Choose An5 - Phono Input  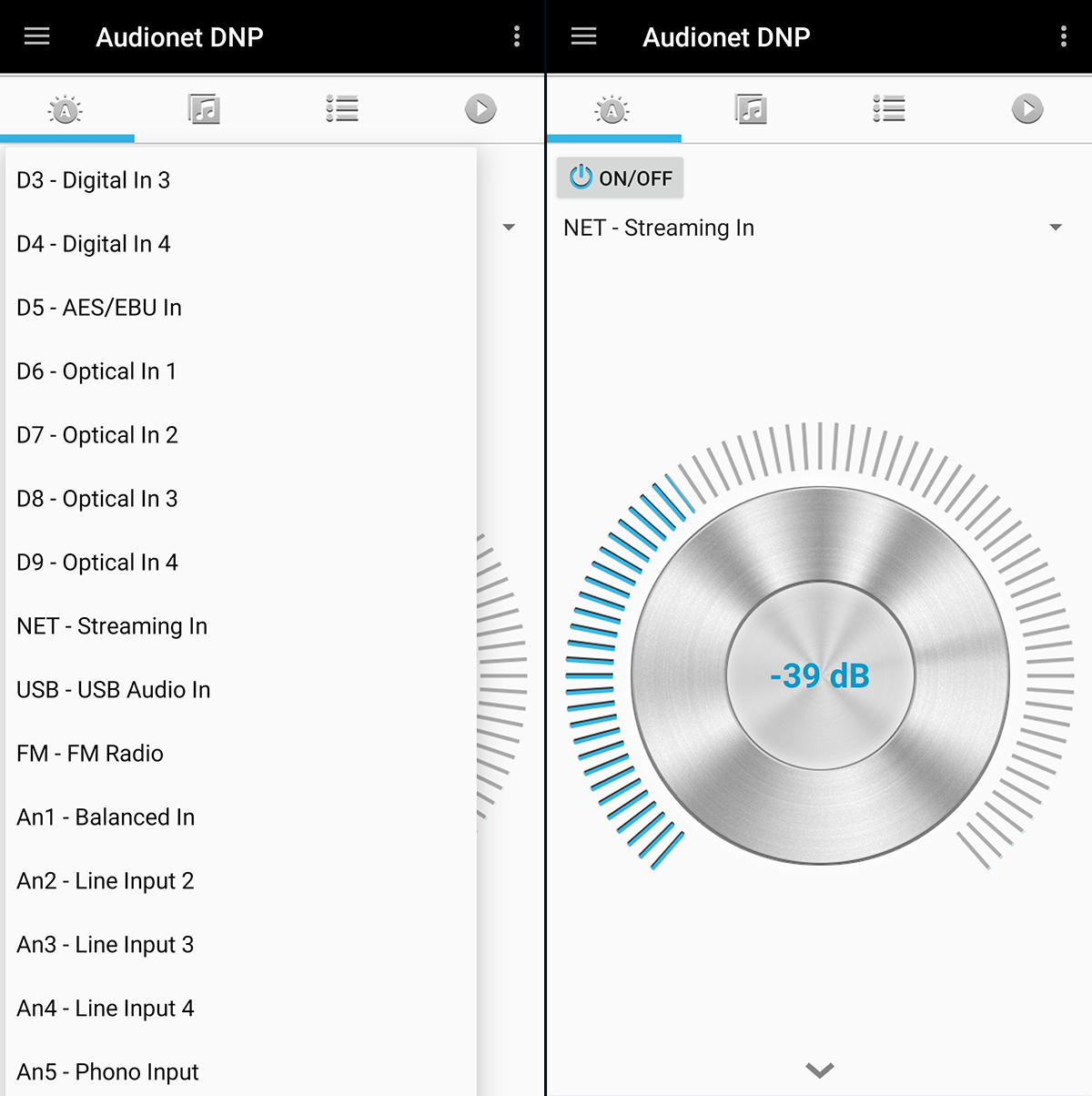point(241,1071)
